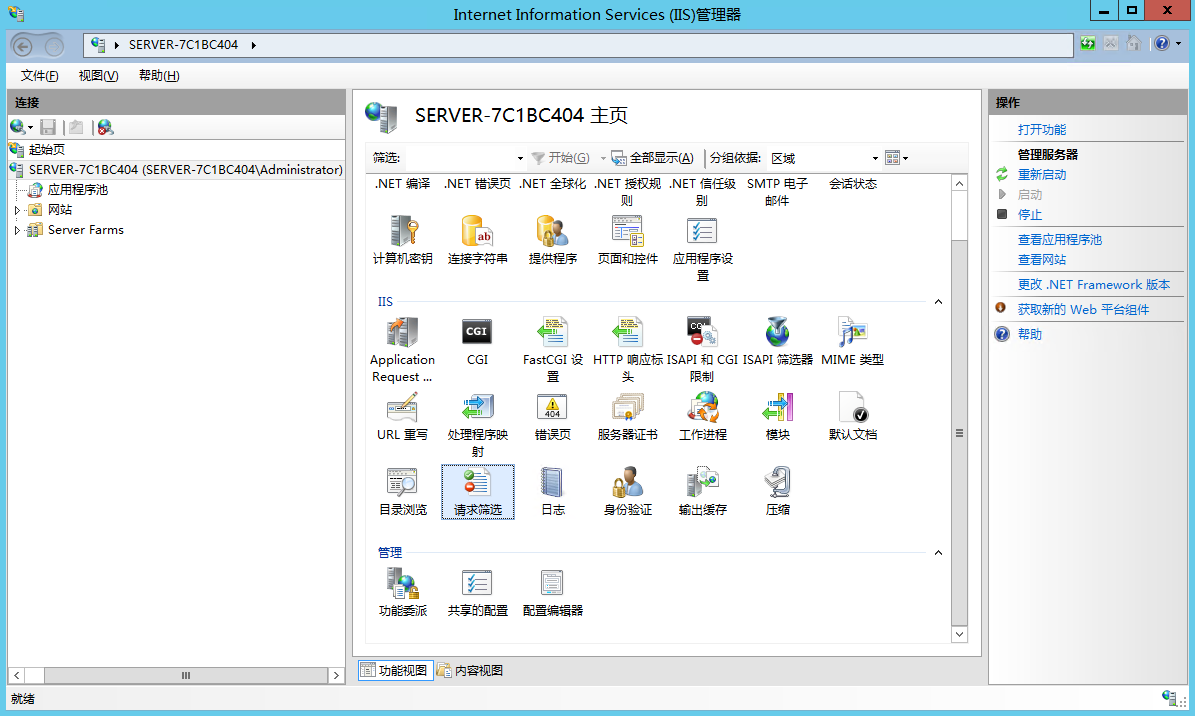
Task: Expand the Server Farms tree node
Action: click(x=17, y=230)
